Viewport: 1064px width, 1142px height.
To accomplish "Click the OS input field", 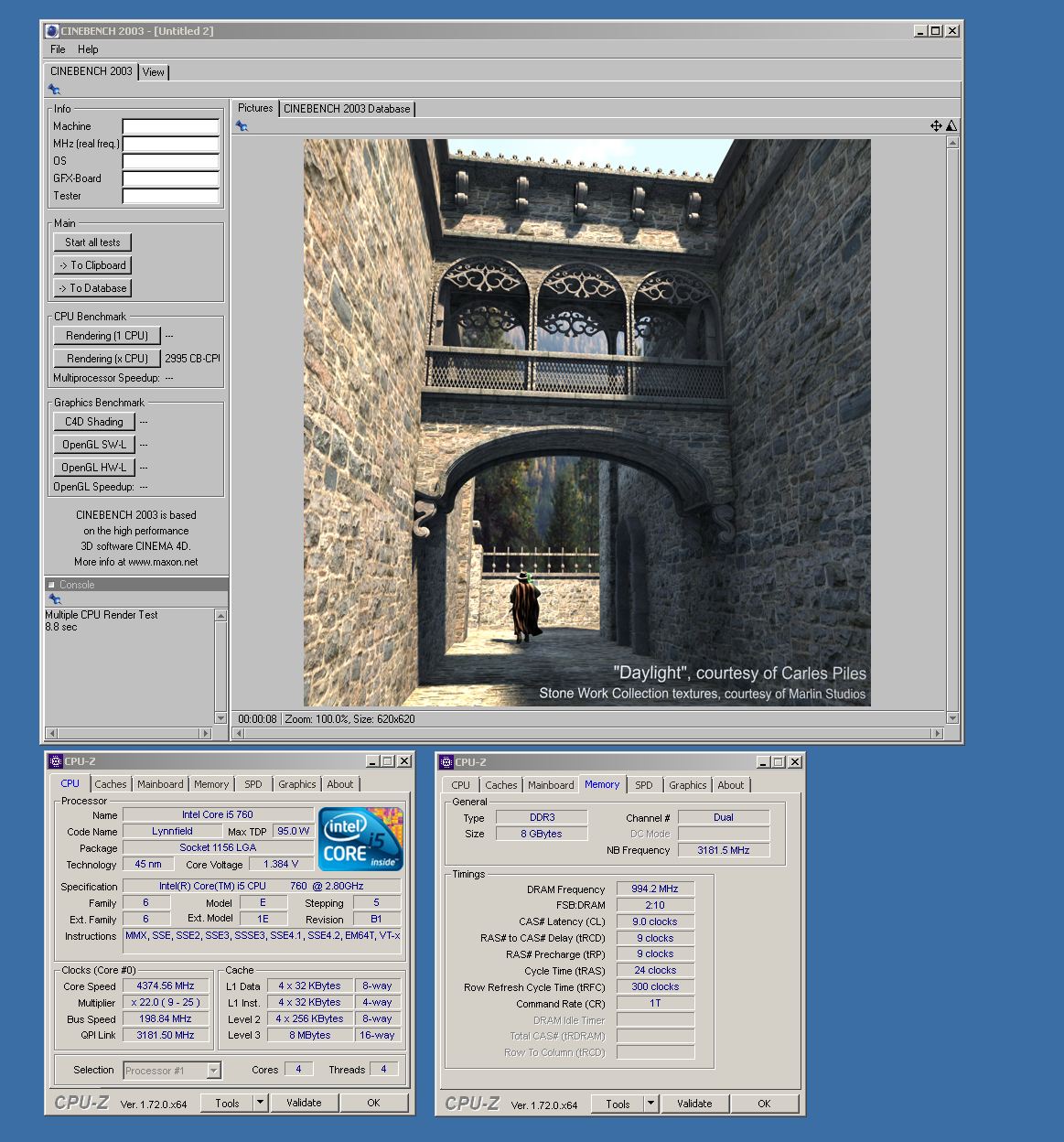I will (171, 161).
